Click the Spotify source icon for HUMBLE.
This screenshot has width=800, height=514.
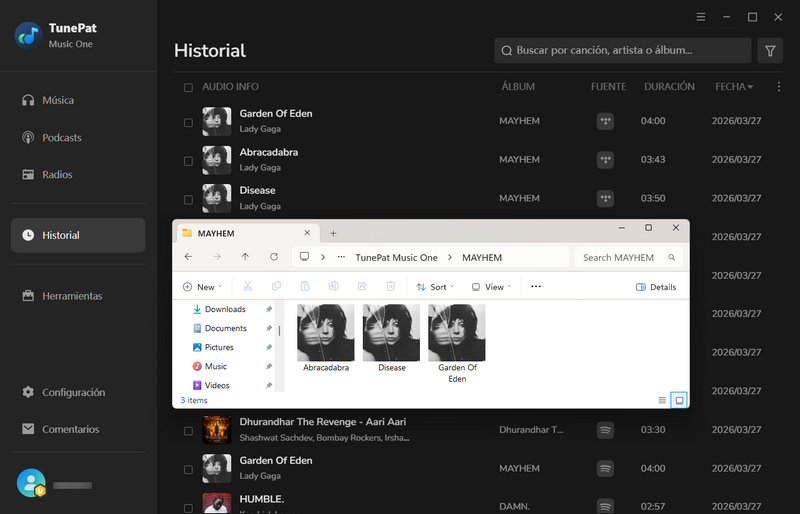click(606, 506)
